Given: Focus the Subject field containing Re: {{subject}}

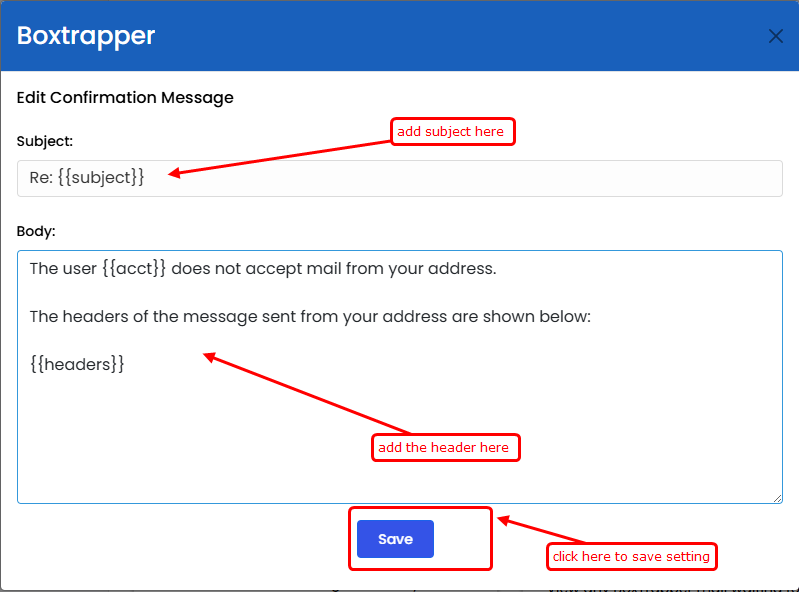Looking at the screenshot, I should click(400, 178).
